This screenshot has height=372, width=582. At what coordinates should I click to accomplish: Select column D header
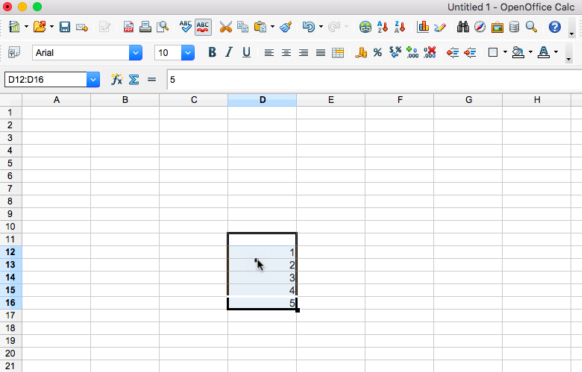point(262,100)
